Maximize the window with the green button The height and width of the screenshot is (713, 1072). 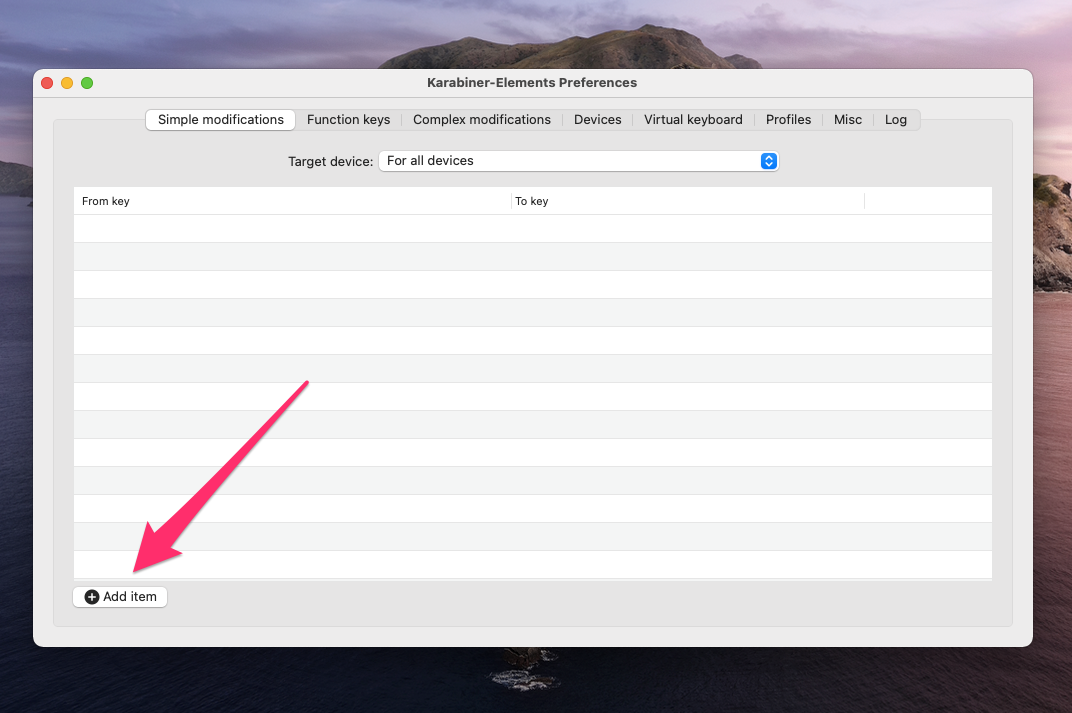87,83
